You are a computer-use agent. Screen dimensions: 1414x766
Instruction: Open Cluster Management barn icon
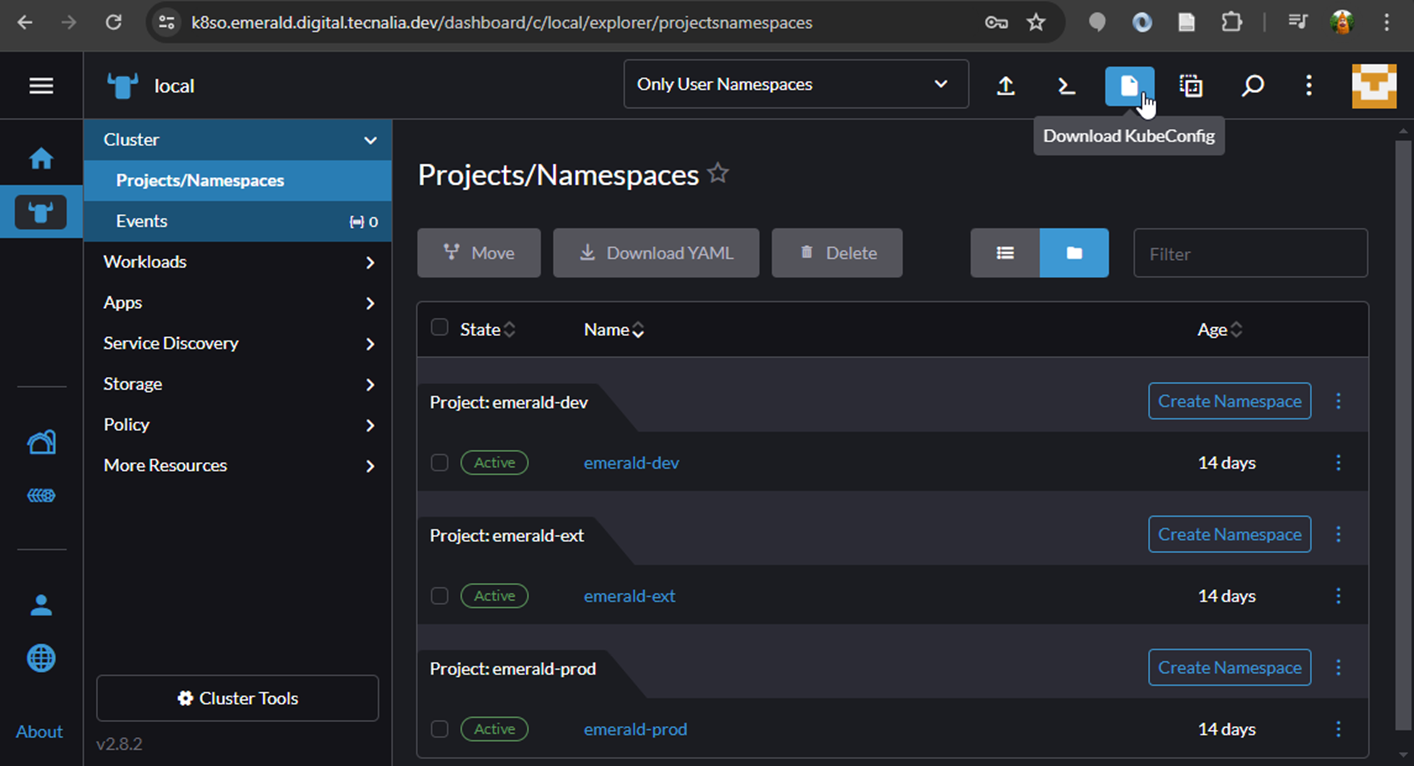point(41,442)
